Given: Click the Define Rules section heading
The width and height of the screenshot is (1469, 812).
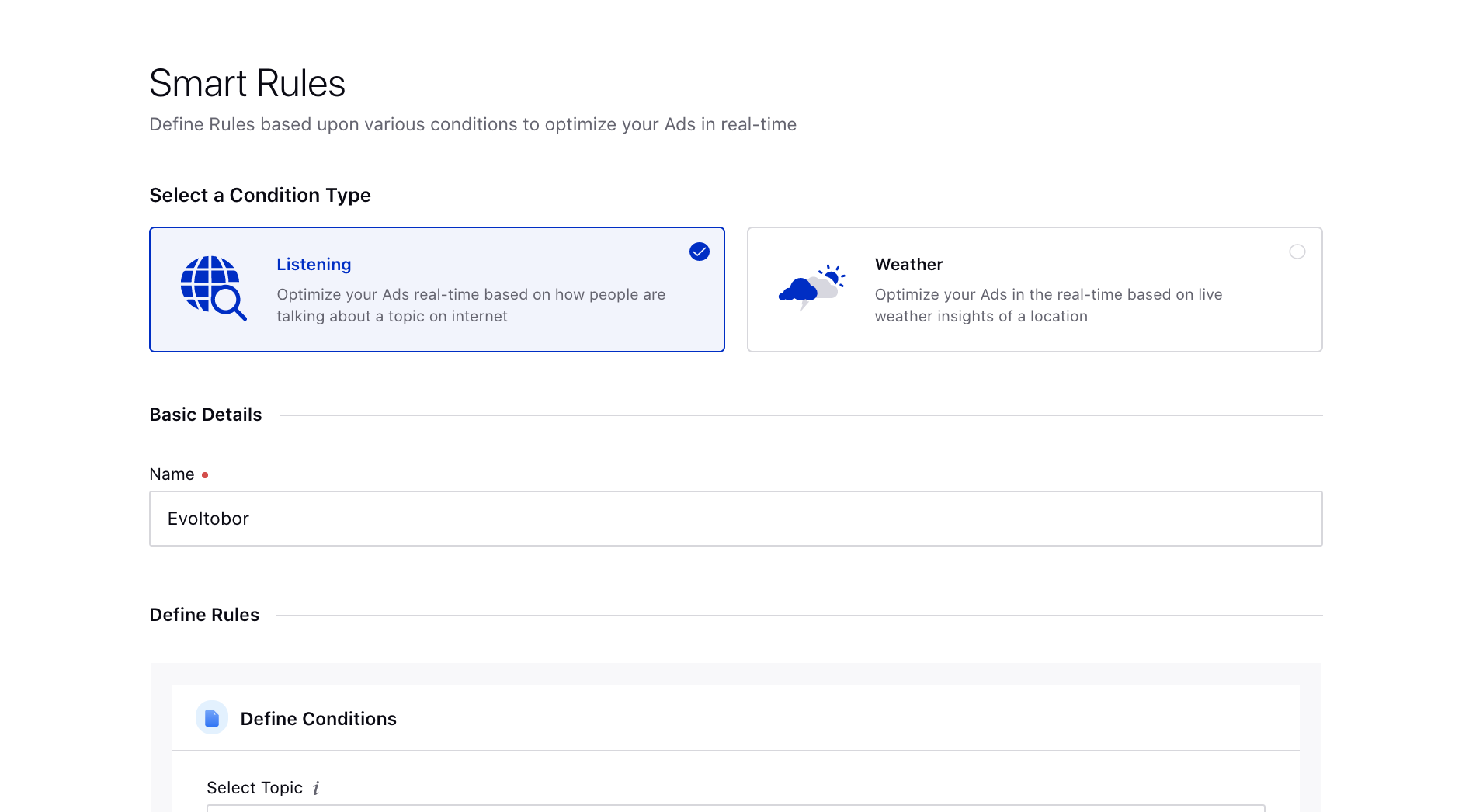Looking at the screenshot, I should click(x=204, y=615).
